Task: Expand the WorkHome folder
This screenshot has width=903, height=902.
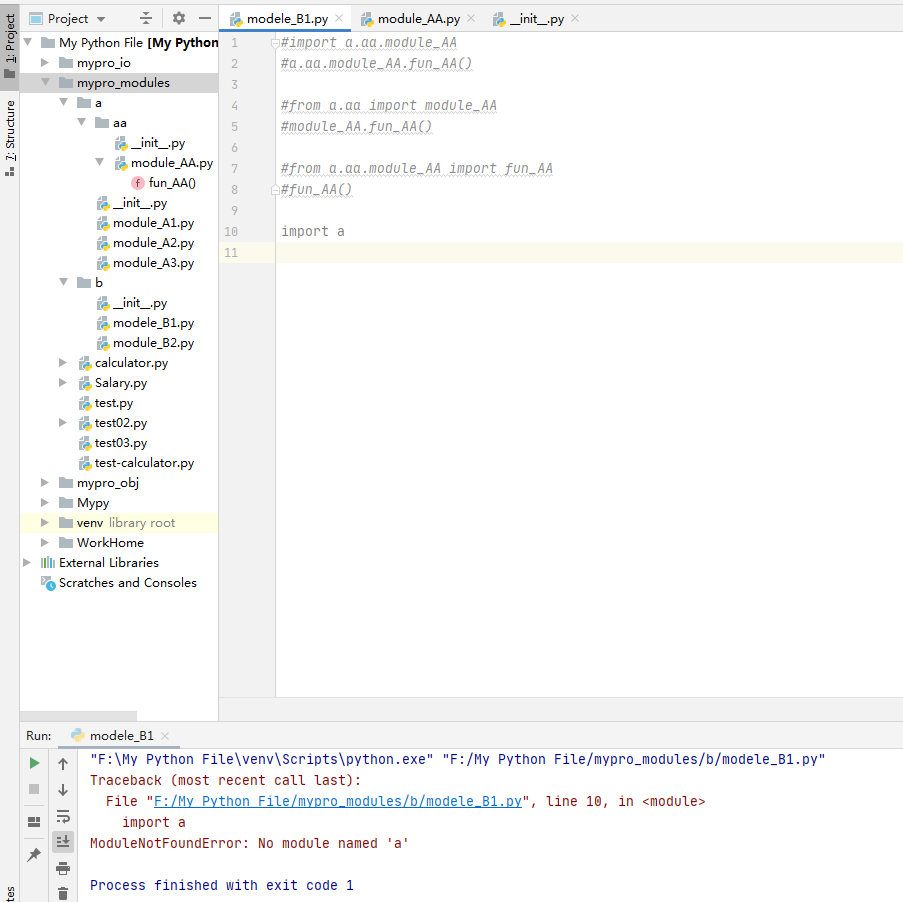Action: click(x=45, y=543)
